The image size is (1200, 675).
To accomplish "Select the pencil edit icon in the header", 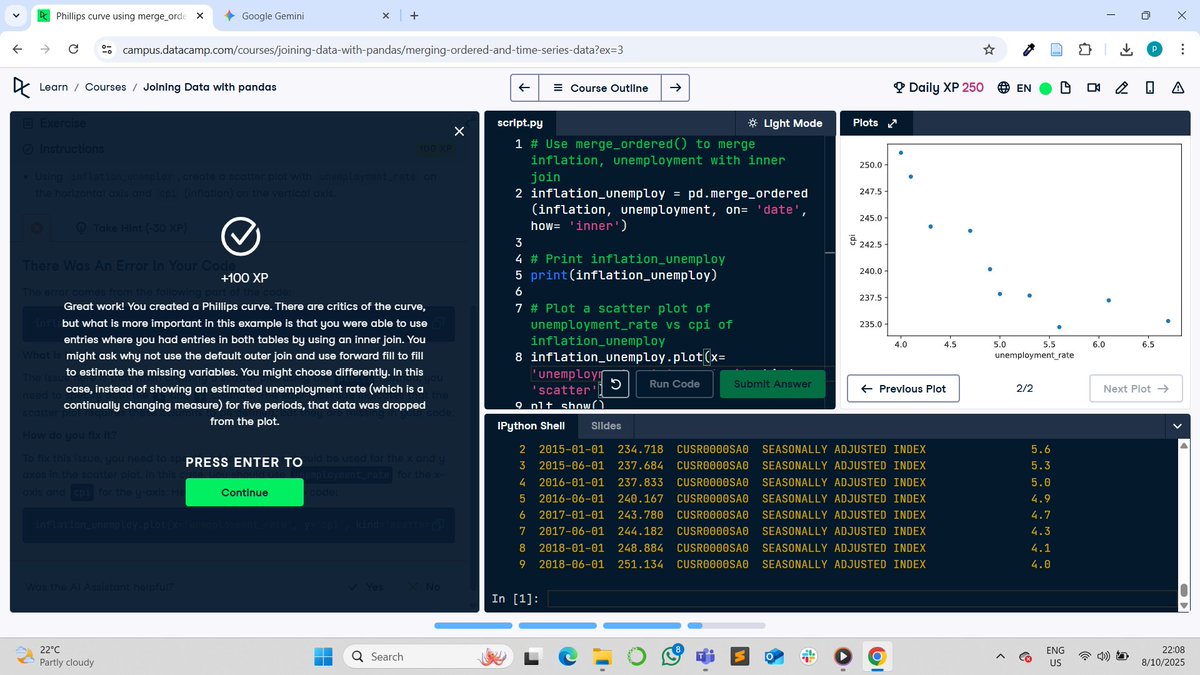I will point(1121,87).
